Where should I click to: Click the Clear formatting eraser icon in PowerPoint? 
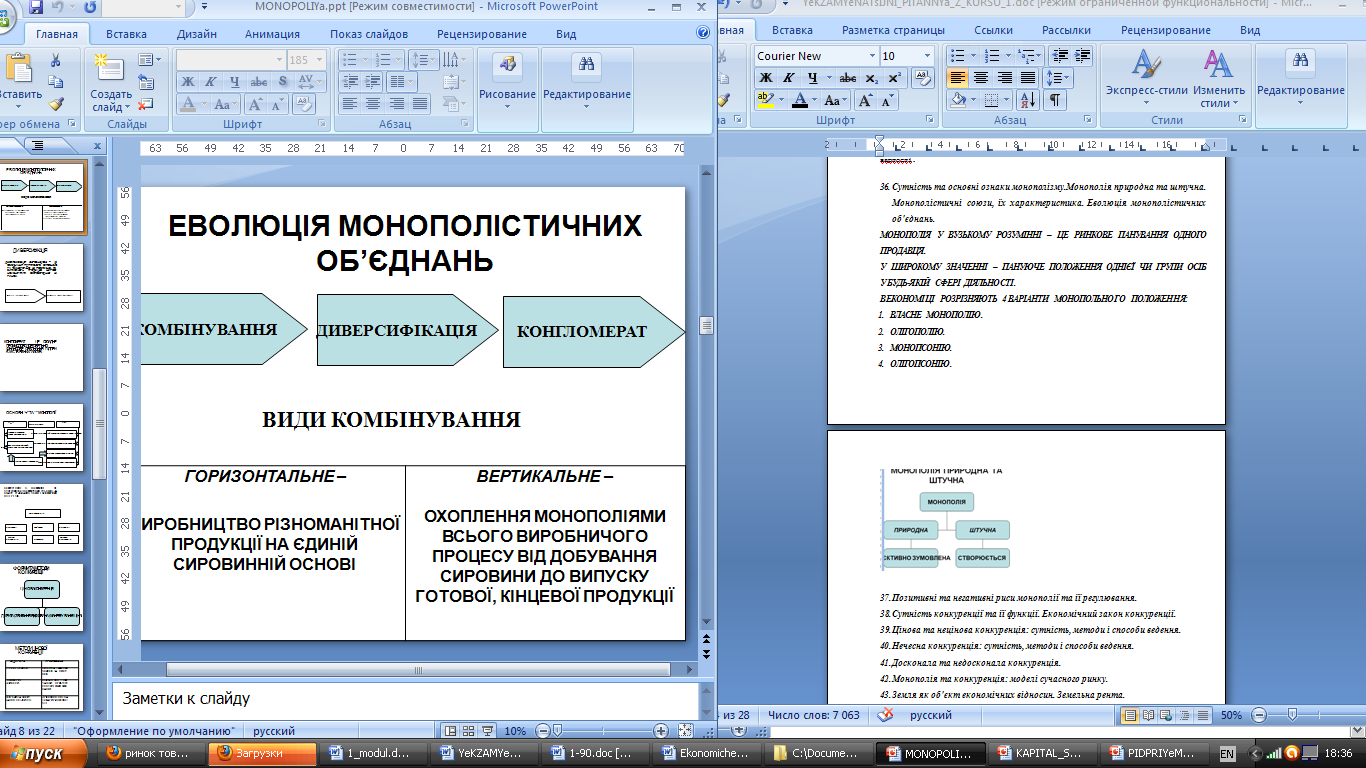point(304,104)
